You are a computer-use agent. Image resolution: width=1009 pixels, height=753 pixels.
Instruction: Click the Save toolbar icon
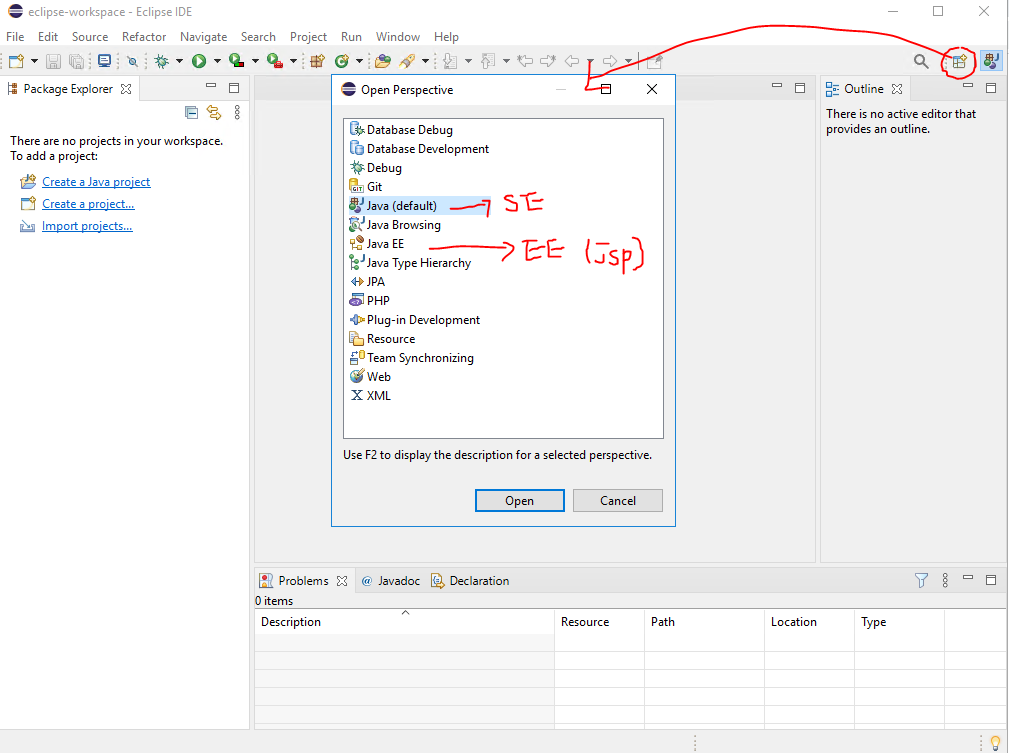pyautogui.click(x=53, y=61)
